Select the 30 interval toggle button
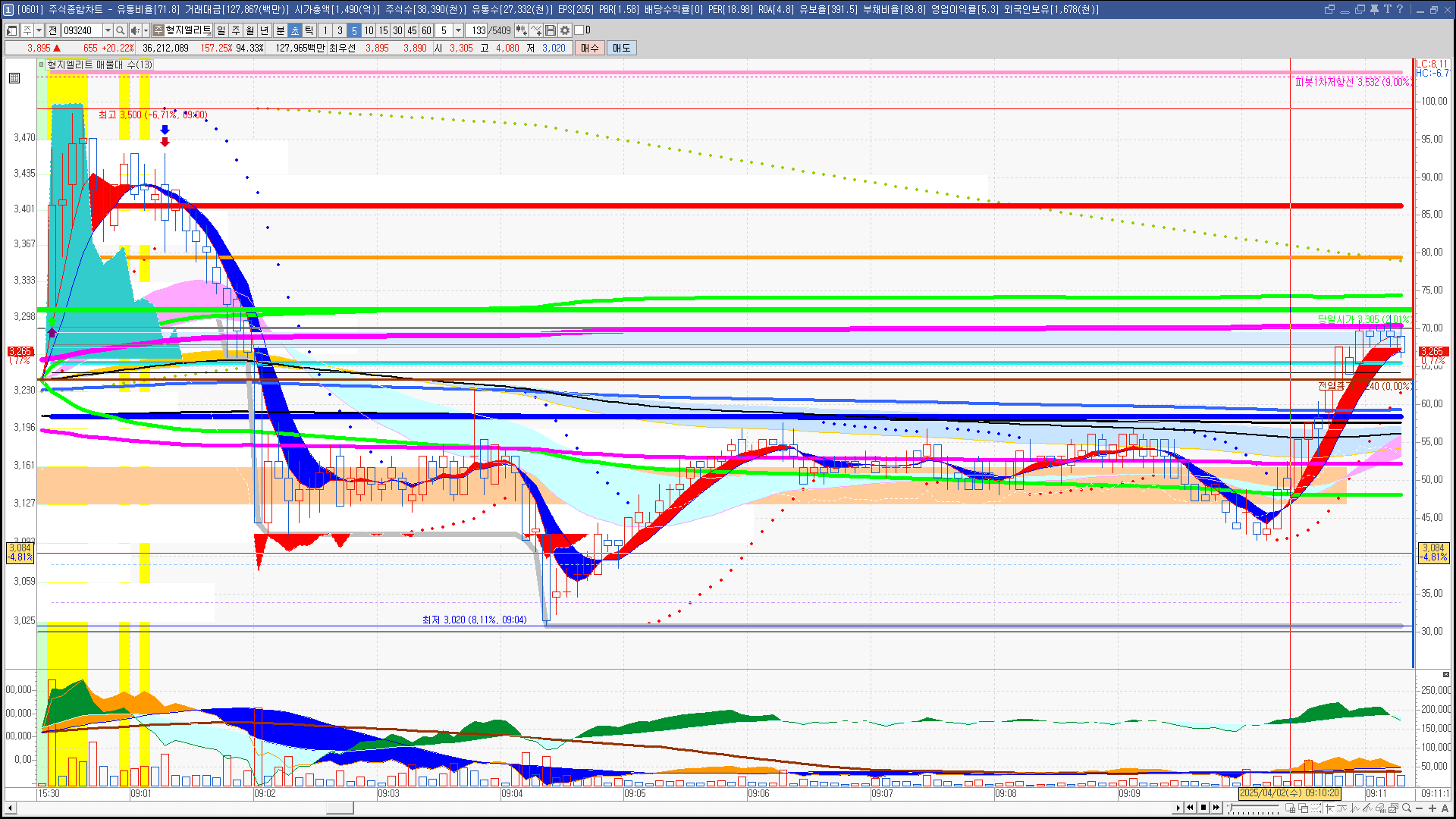Screen dimensions: 1456x819 click(x=397, y=30)
